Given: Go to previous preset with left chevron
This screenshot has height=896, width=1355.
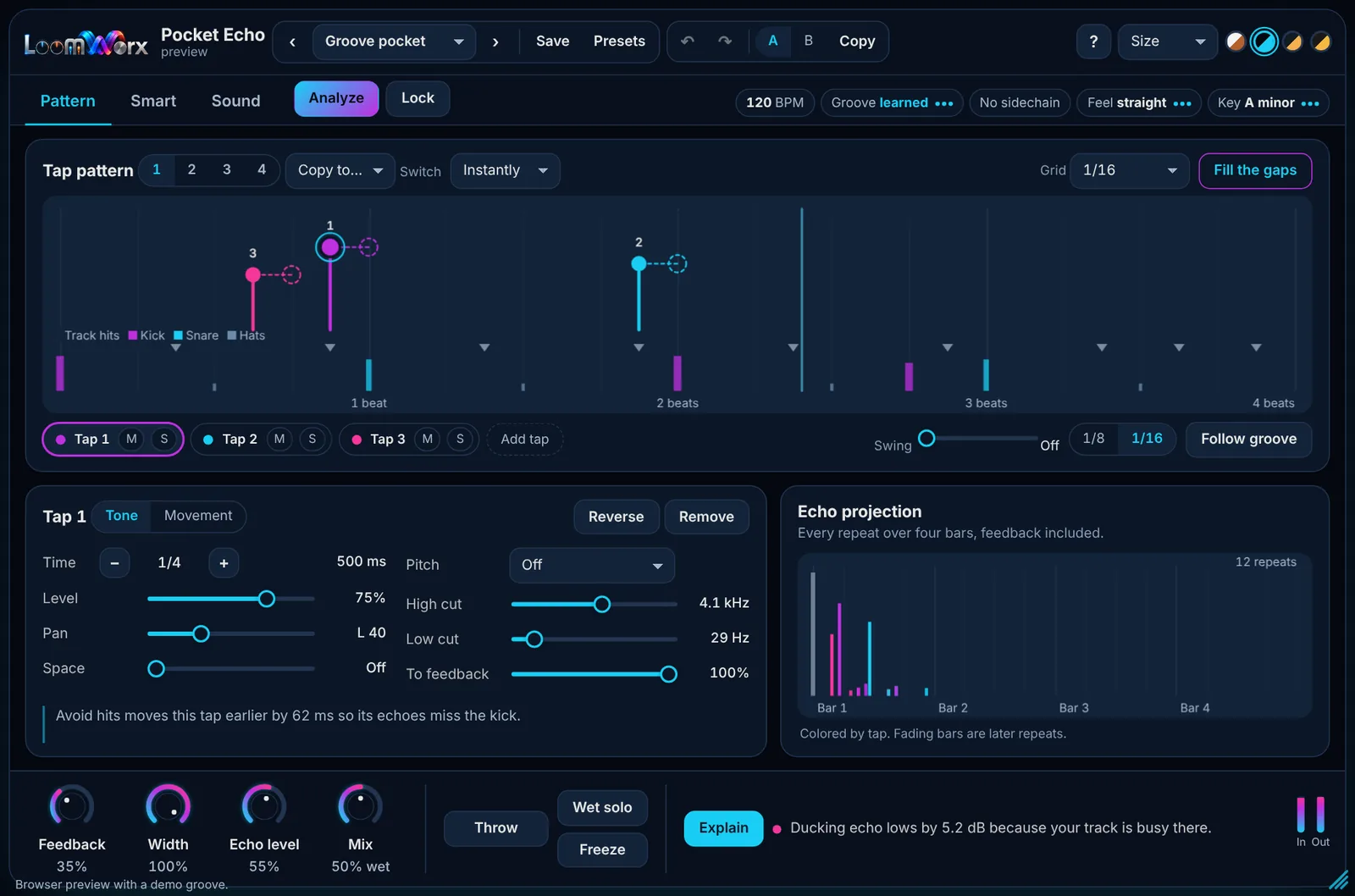Looking at the screenshot, I should [292, 41].
